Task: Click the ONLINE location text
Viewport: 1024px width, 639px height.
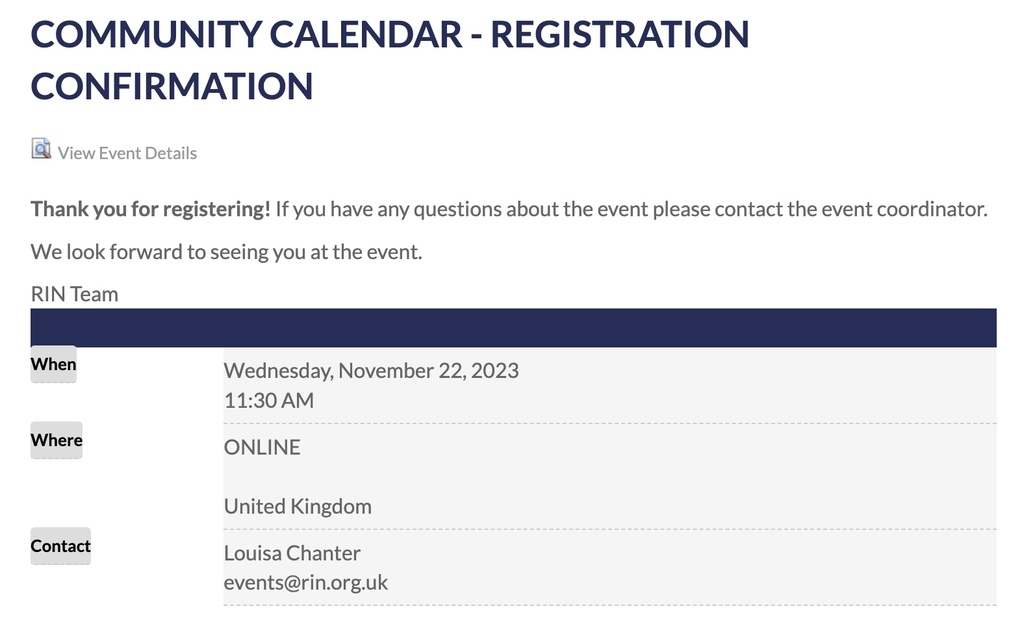Action: point(263,448)
